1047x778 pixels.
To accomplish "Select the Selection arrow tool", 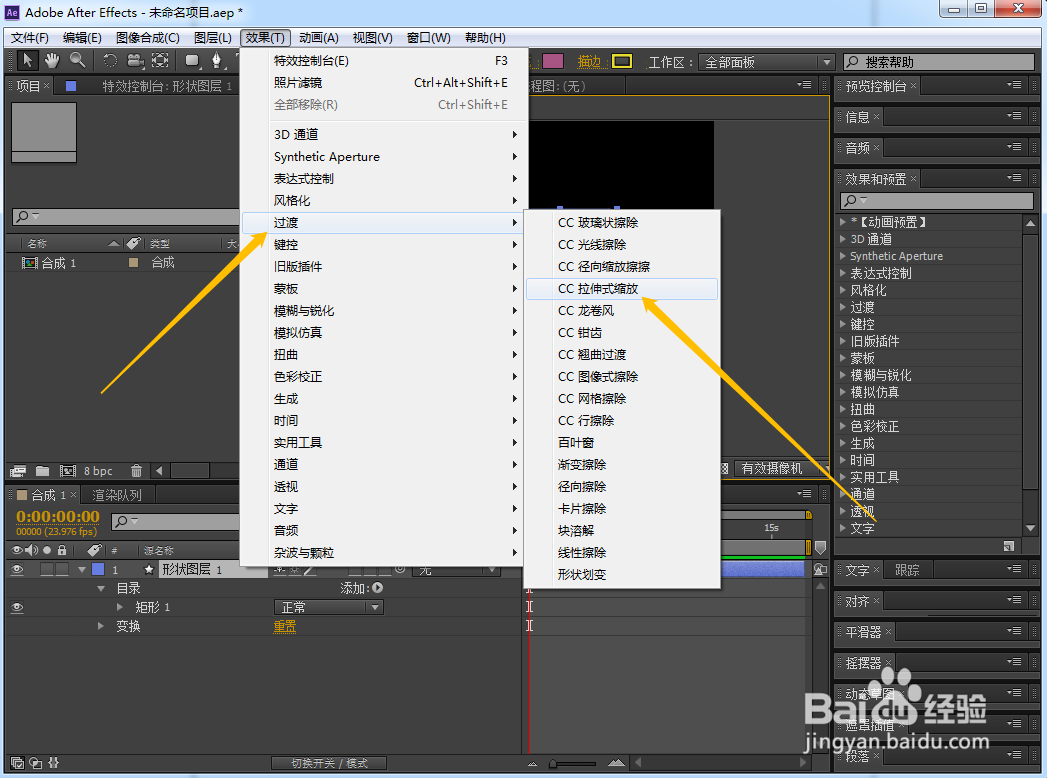I will (27, 60).
